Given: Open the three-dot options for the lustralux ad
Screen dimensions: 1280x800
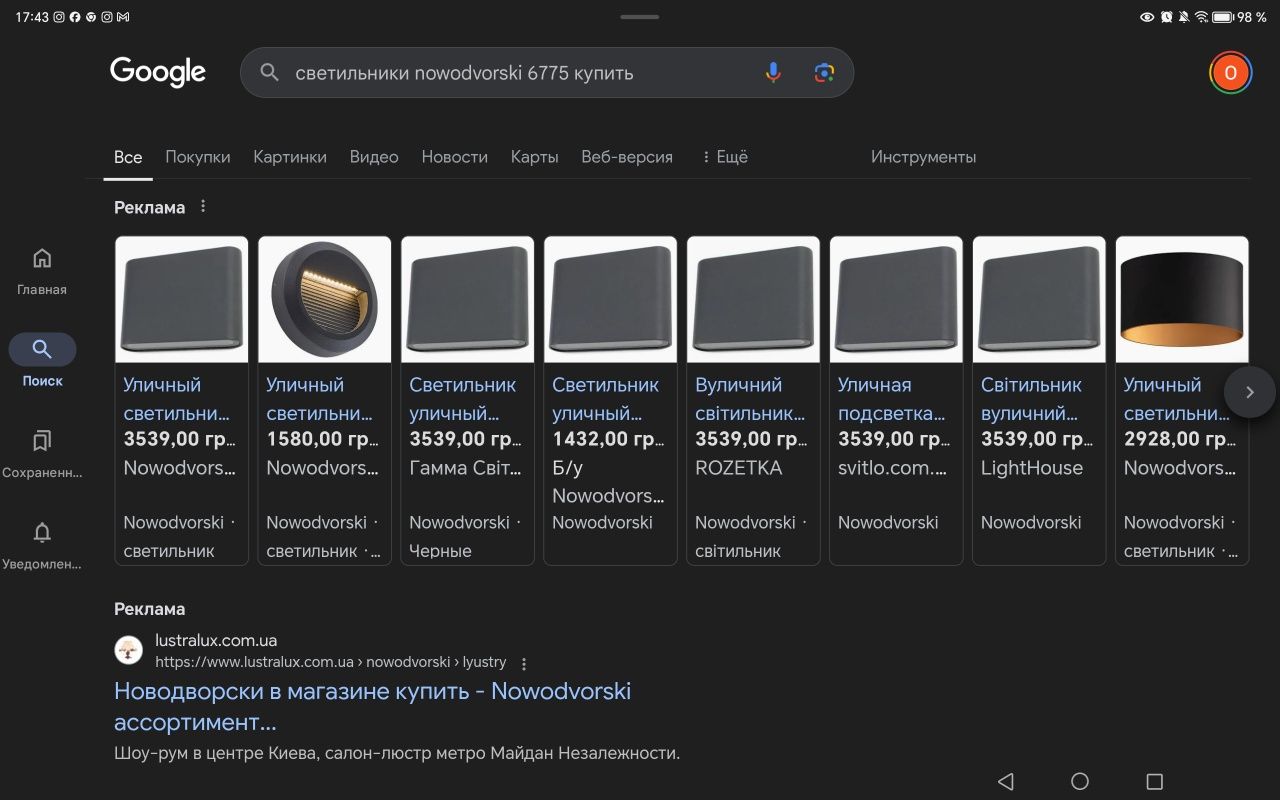Looking at the screenshot, I should [524, 663].
